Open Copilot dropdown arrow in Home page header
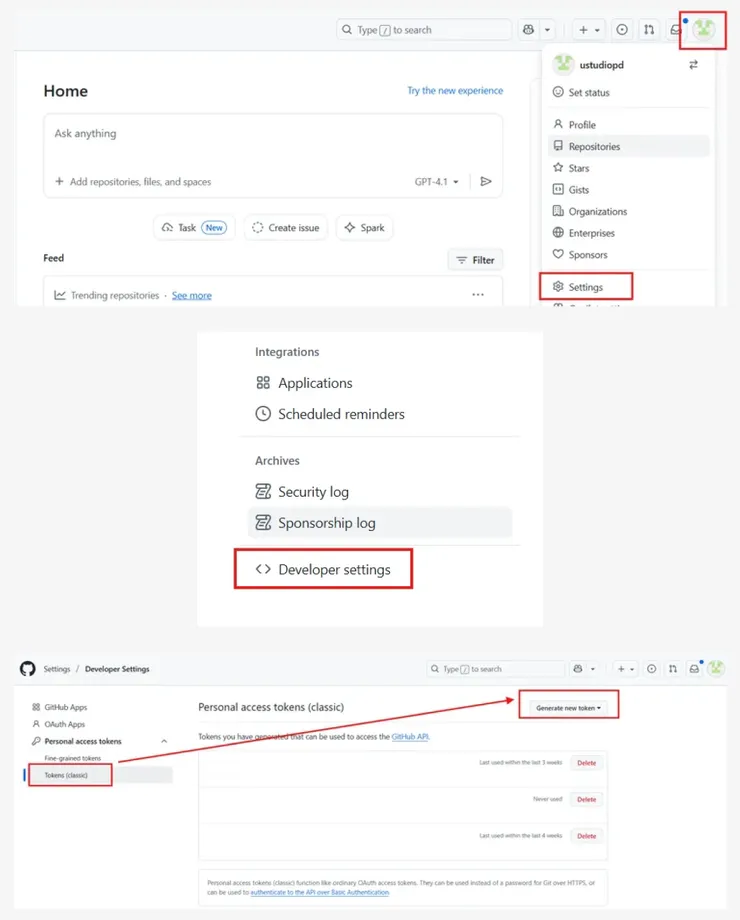The width and height of the screenshot is (740, 920). coord(548,29)
